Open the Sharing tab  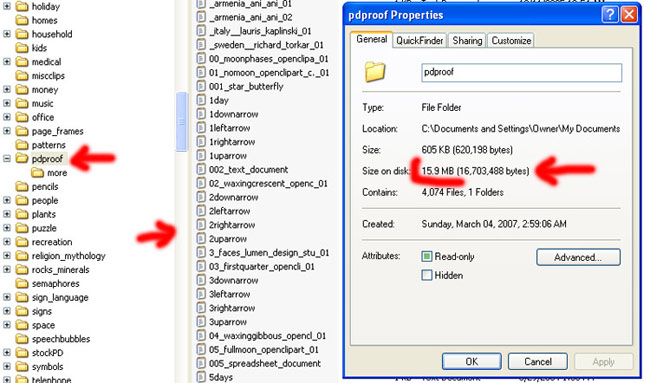(467, 41)
